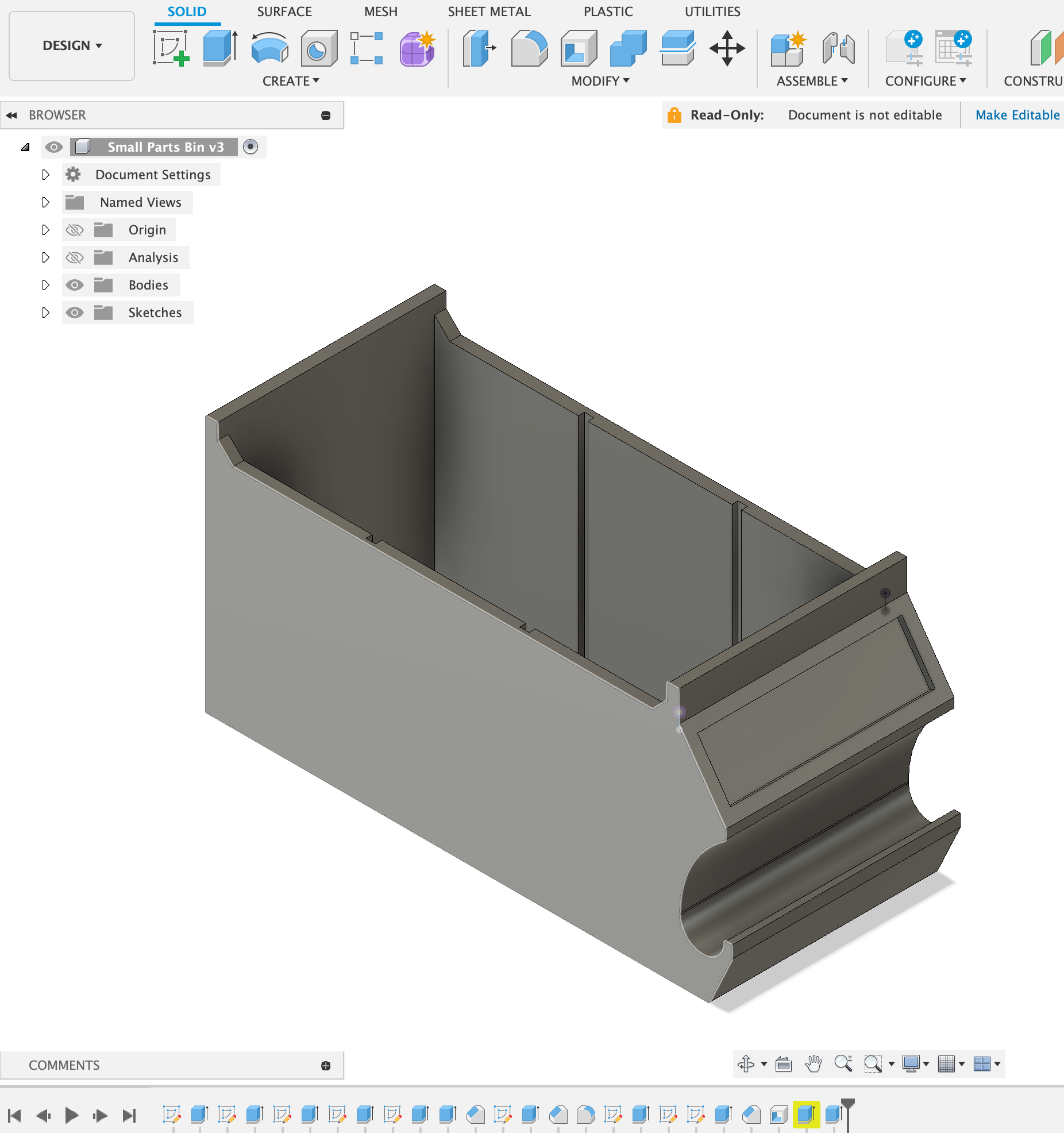Jump to the timeline beginning
The width and height of the screenshot is (1064, 1133).
pos(15,1116)
